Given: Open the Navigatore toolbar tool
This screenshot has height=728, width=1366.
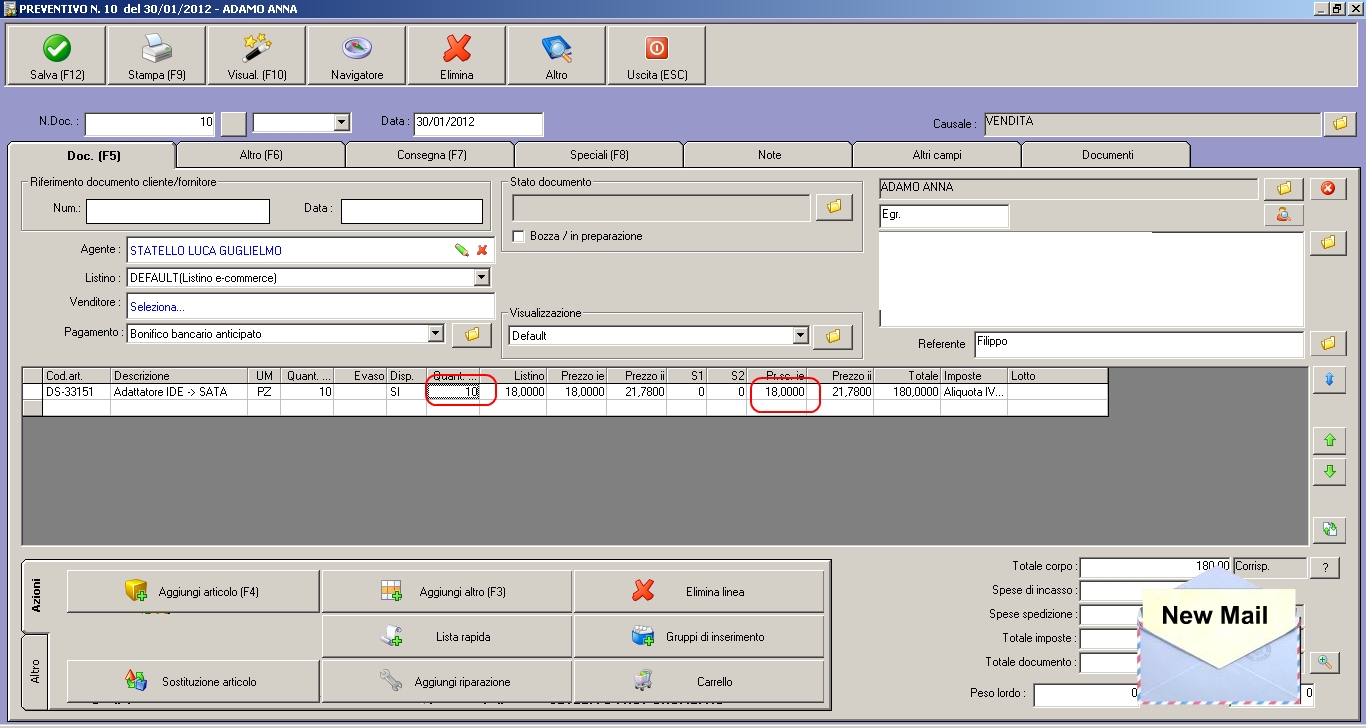Looking at the screenshot, I should tap(357, 56).
